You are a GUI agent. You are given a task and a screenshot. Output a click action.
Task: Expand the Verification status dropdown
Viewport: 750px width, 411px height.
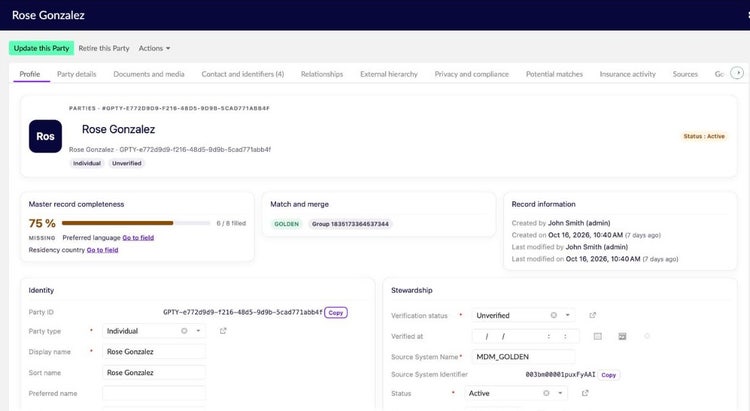click(x=568, y=315)
